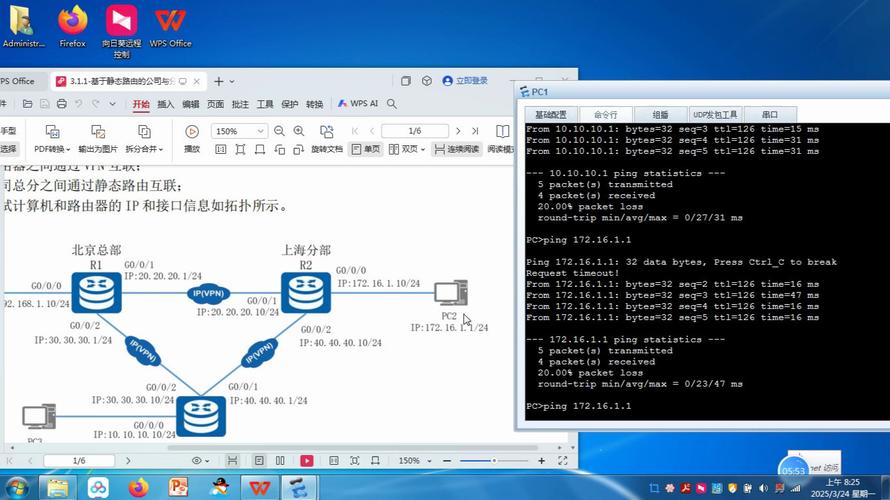Click the 立即登录 login link
This screenshot has height=500, width=890.
coord(465,81)
